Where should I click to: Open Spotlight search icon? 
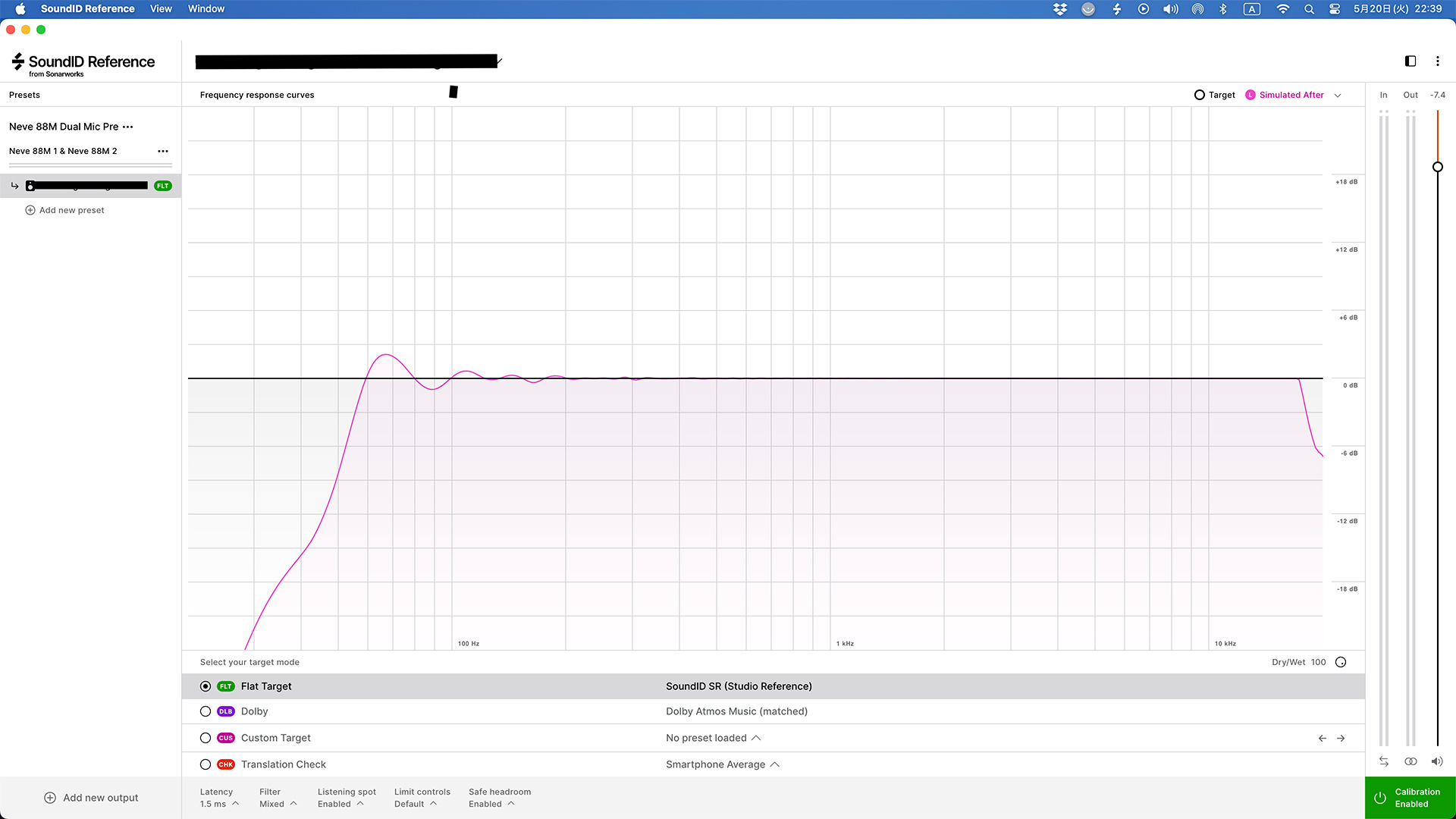coord(1309,9)
